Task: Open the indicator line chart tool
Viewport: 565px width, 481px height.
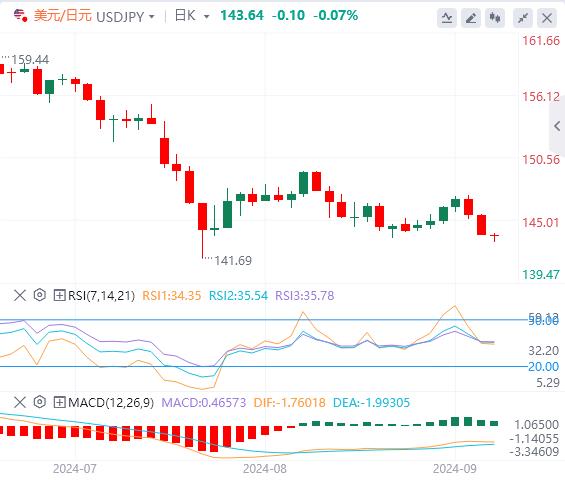Action: click(447, 18)
